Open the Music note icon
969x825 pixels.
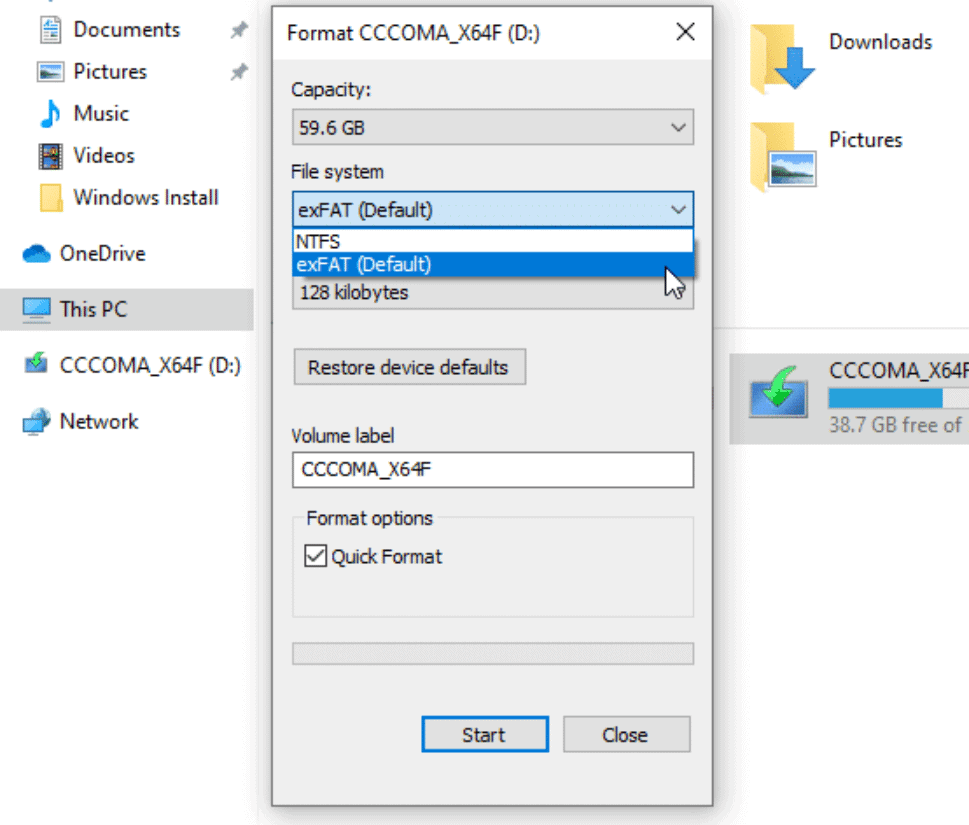(x=50, y=114)
